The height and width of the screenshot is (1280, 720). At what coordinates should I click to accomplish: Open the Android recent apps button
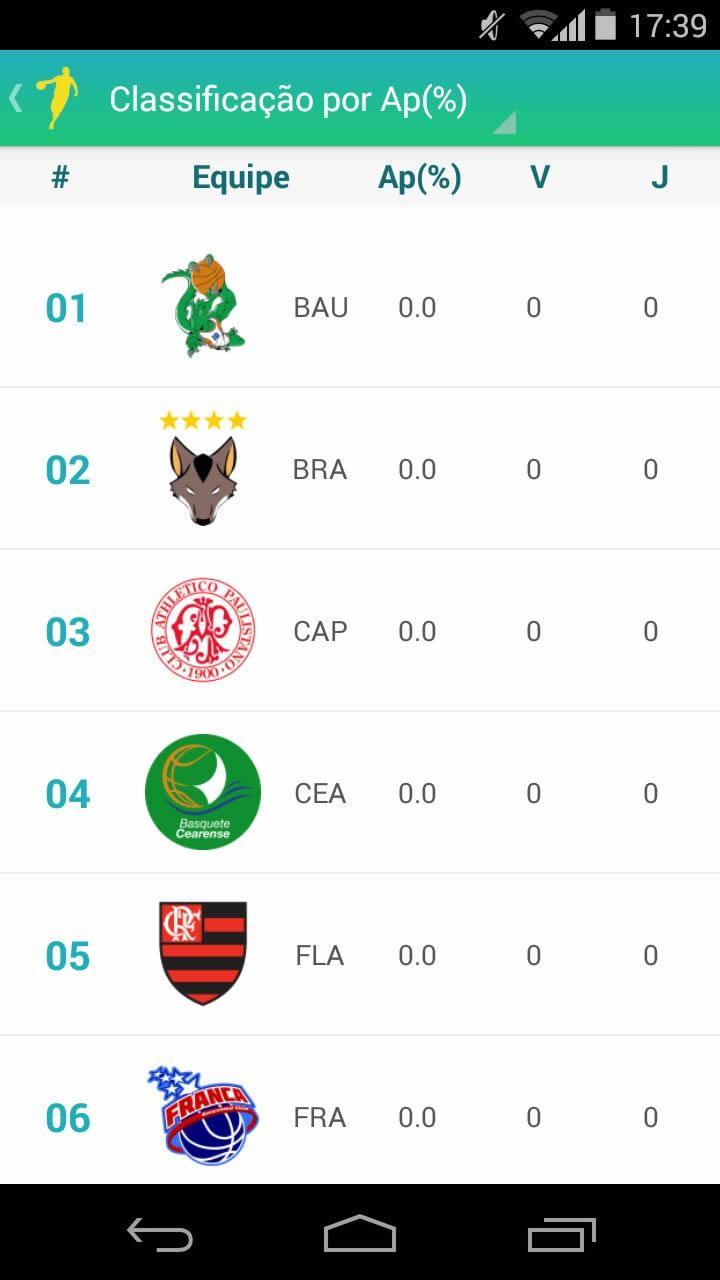[x=561, y=1234]
